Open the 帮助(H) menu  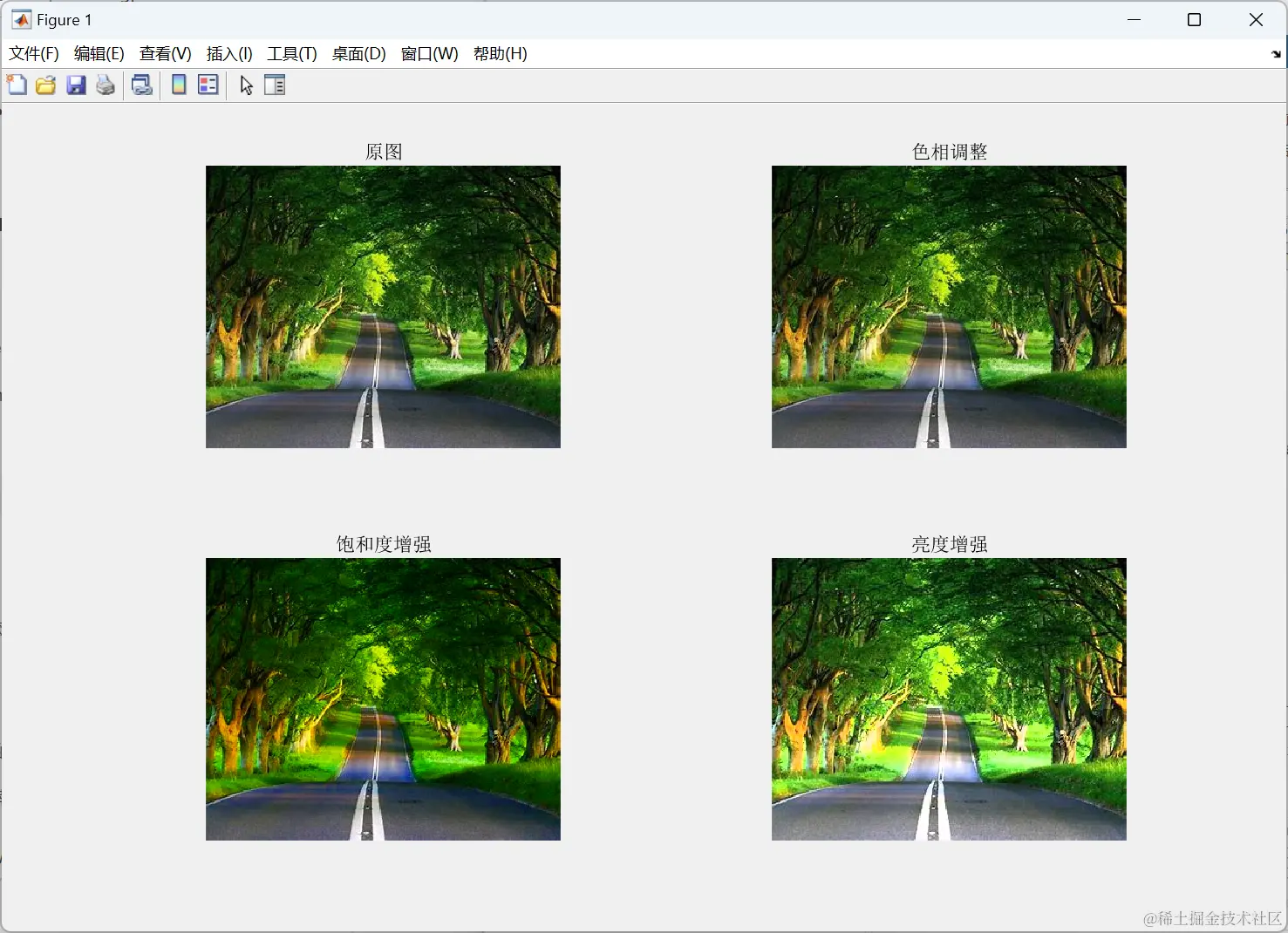coord(501,54)
